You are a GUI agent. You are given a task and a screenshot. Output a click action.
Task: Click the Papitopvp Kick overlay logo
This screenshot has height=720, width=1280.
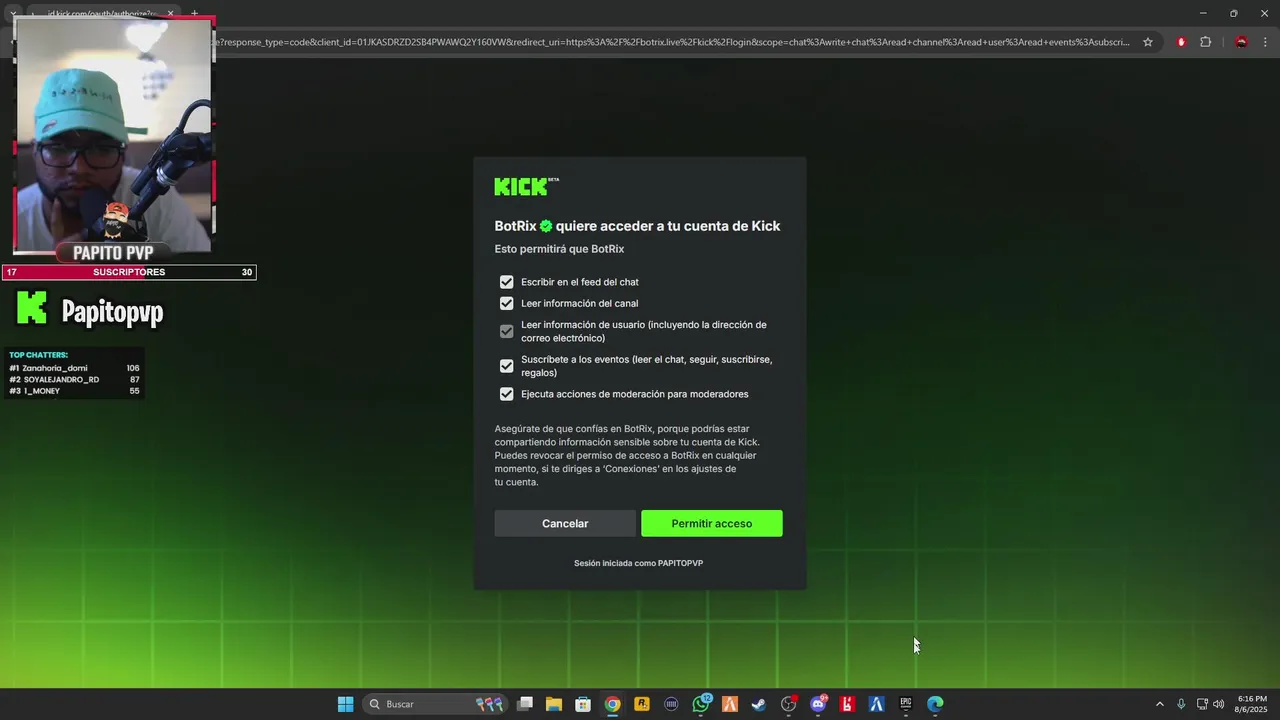pyautogui.click(x=32, y=308)
